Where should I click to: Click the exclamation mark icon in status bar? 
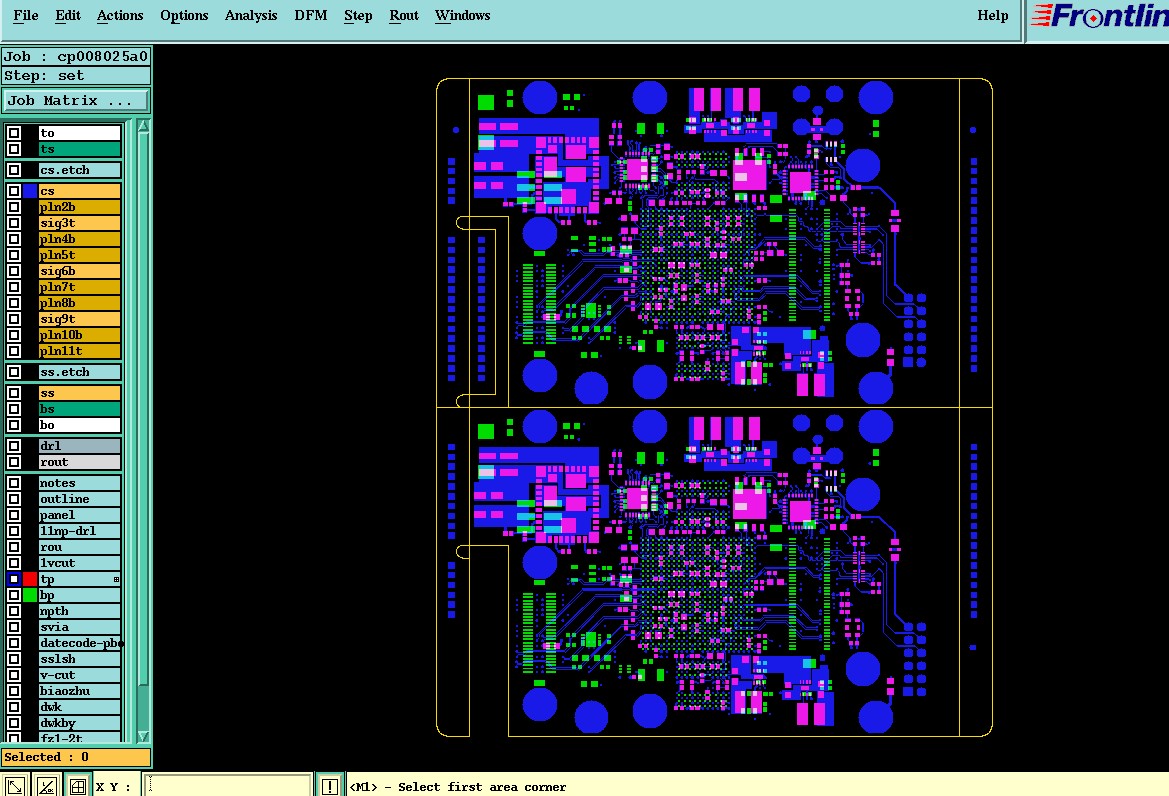click(330, 786)
